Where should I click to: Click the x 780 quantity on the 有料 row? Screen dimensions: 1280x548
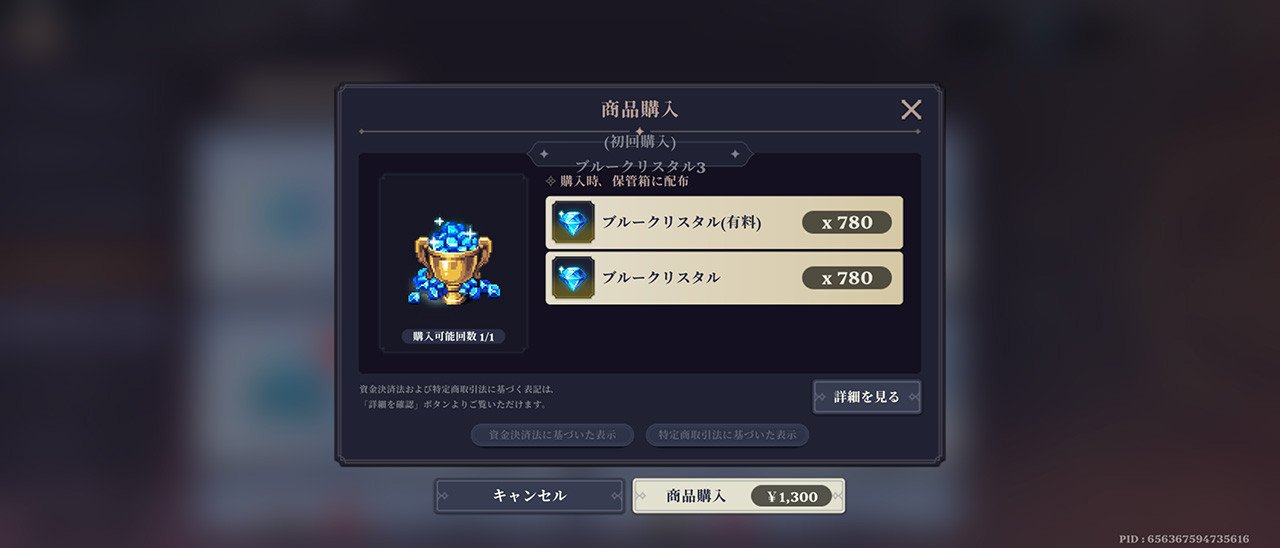847,222
